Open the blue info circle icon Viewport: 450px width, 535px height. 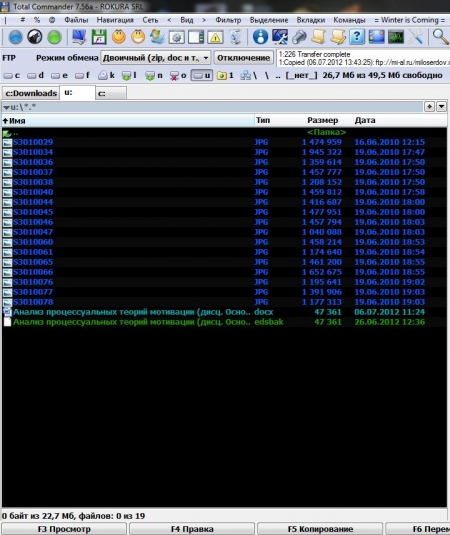pos(260,37)
